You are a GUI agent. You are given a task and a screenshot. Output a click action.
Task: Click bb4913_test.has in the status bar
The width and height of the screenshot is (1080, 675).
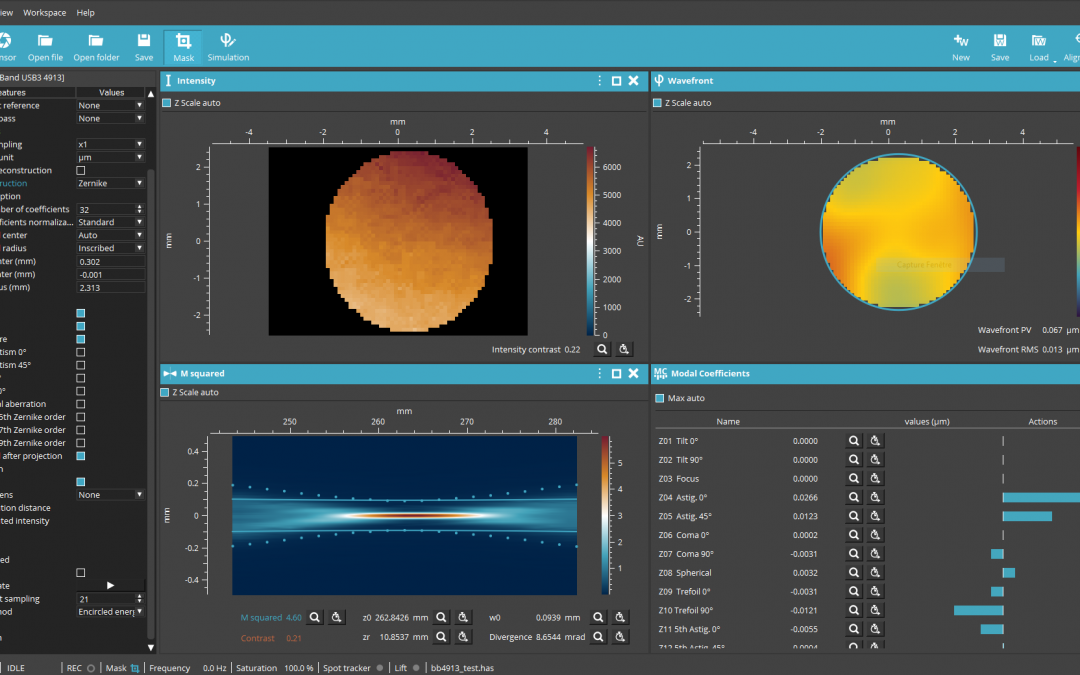click(x=465, y=667)
